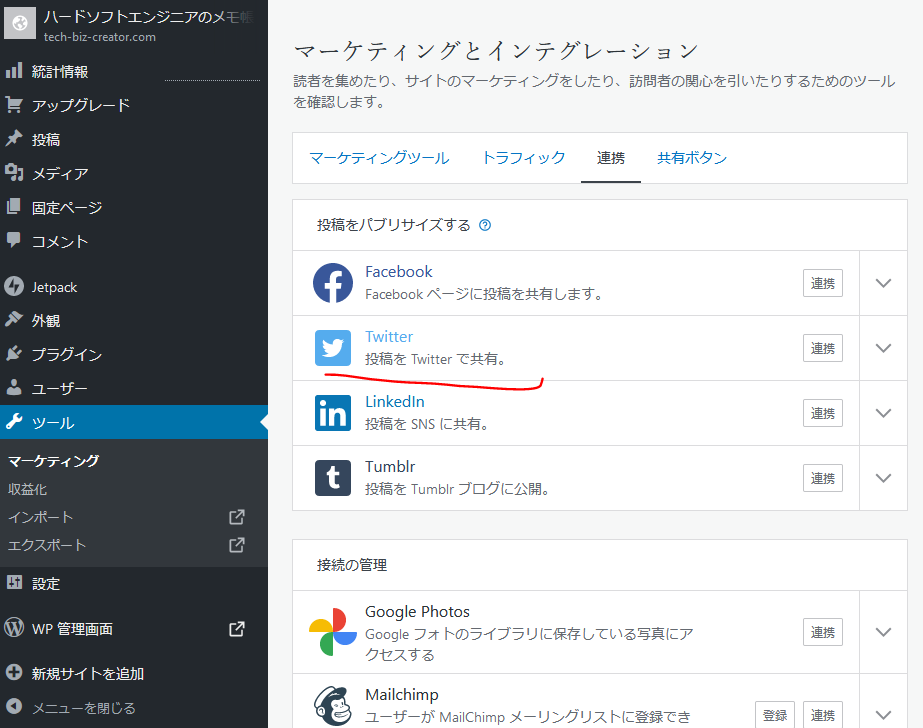Switch to the トラフィック tab

[523, 158]
